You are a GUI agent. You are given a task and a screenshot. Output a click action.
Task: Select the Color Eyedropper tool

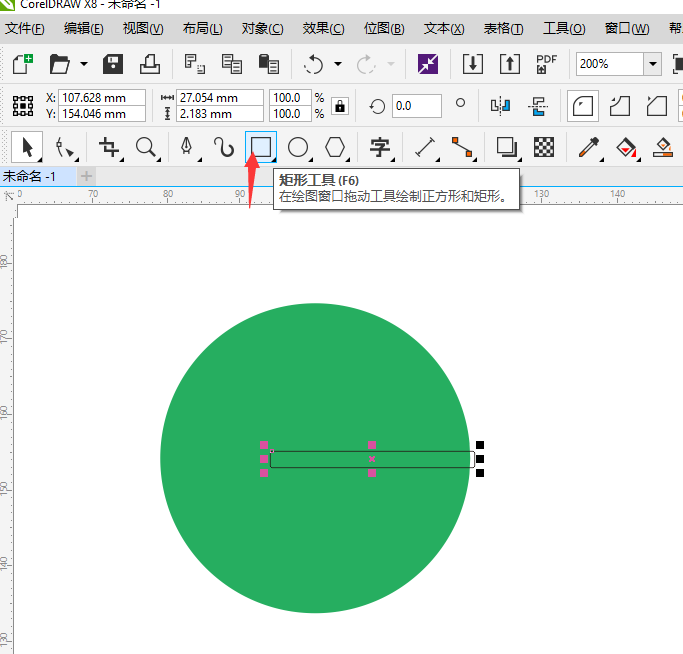pos(587,148)
